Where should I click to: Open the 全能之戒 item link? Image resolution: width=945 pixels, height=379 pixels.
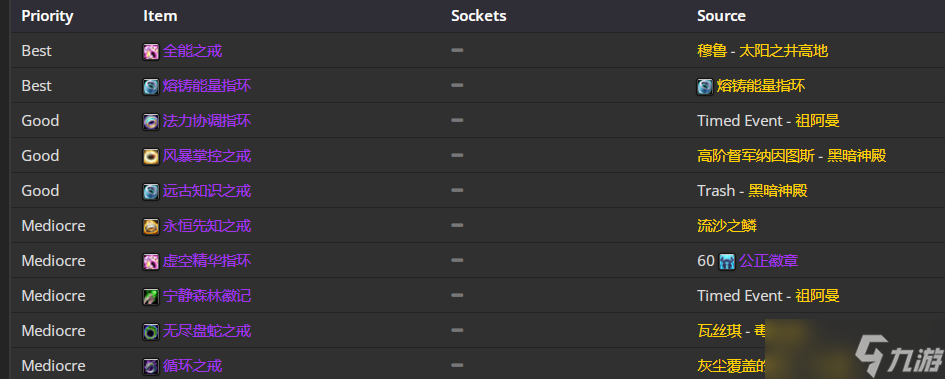click(192, 51)
